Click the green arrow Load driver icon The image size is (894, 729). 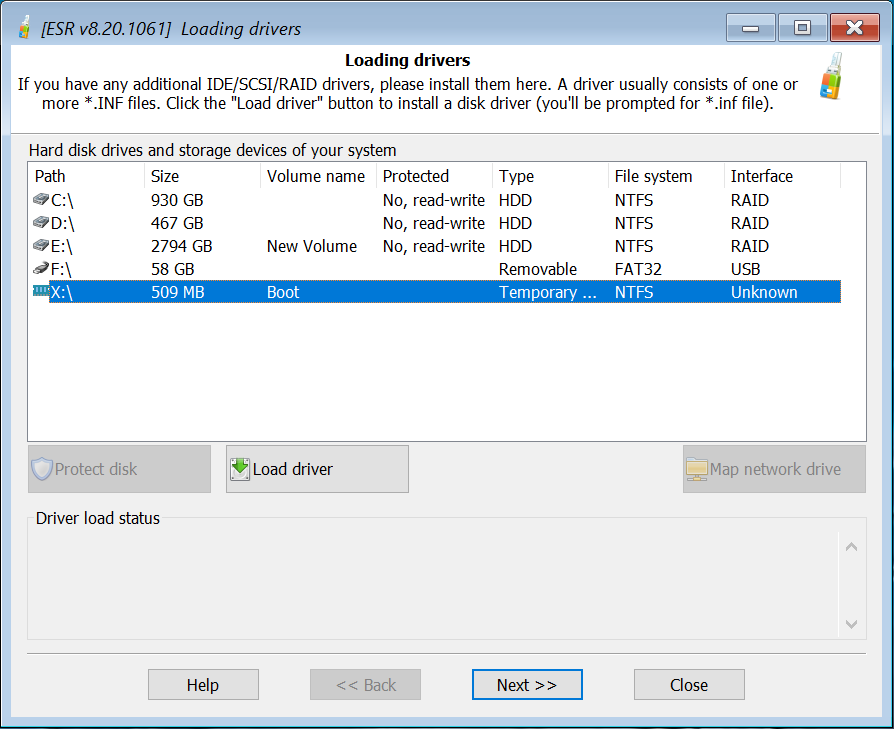pyautogui.click(x=240, y=468)
